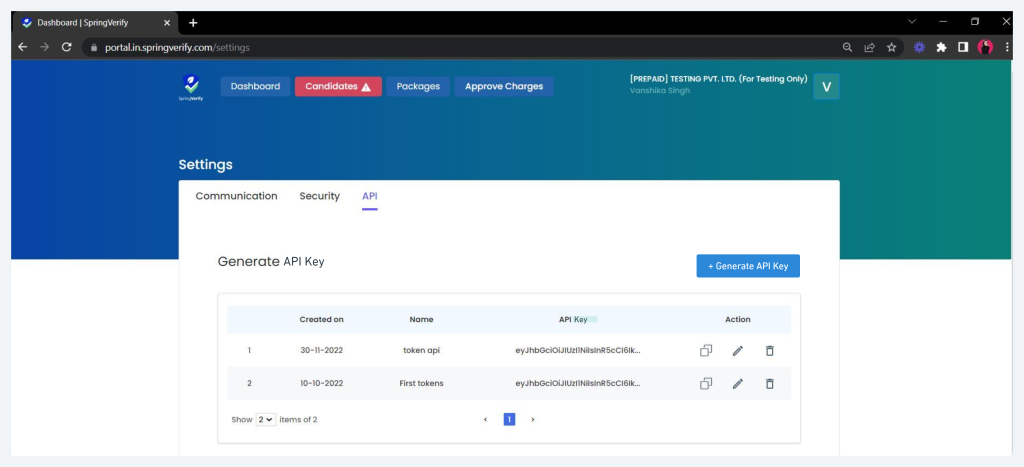Open the browser extensions puzzle icon
Viewport: 1024px width, 467px height.
[x=941, y=47]
